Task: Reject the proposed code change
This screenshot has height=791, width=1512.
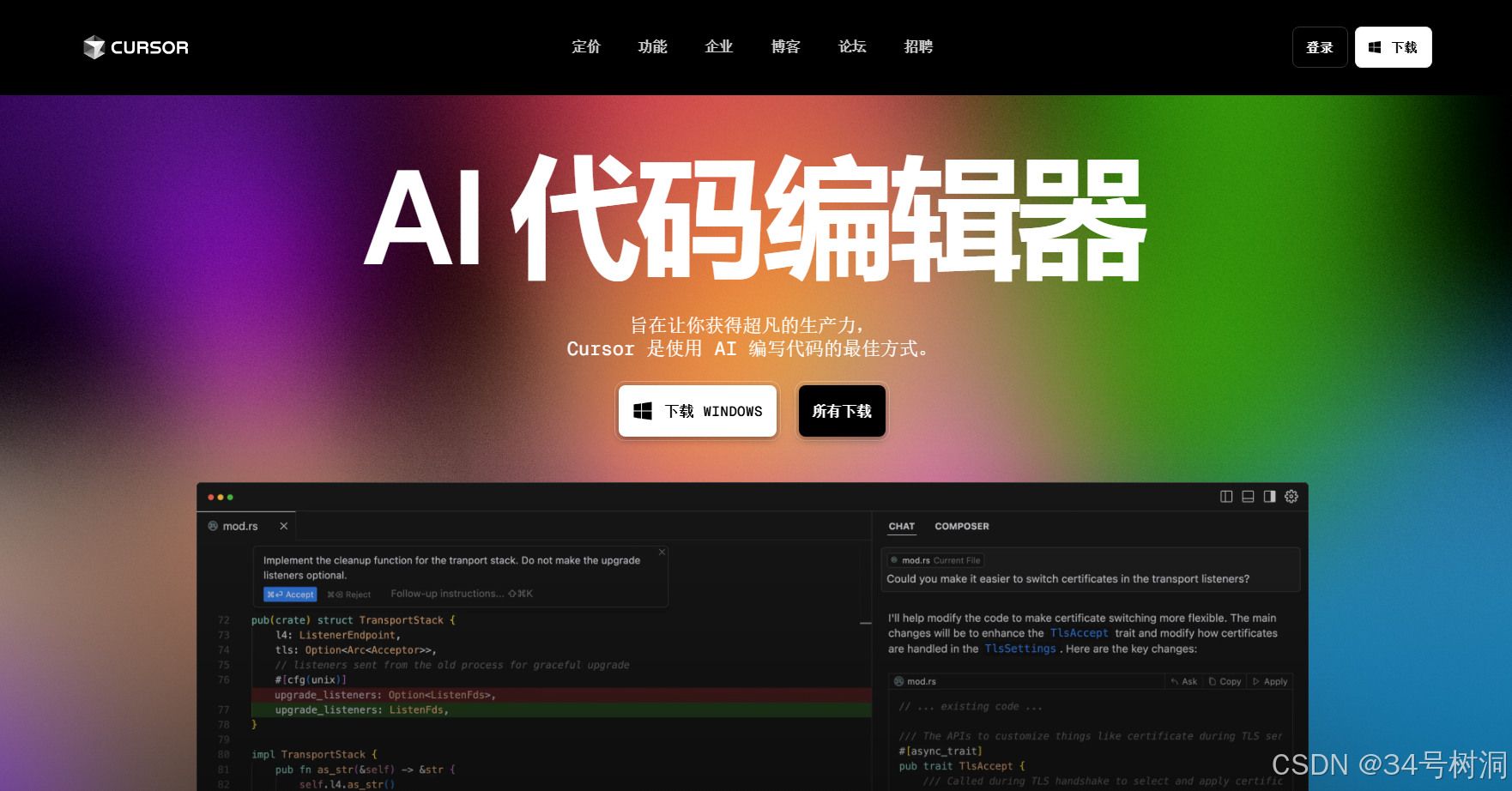Action: click(349, 595)
